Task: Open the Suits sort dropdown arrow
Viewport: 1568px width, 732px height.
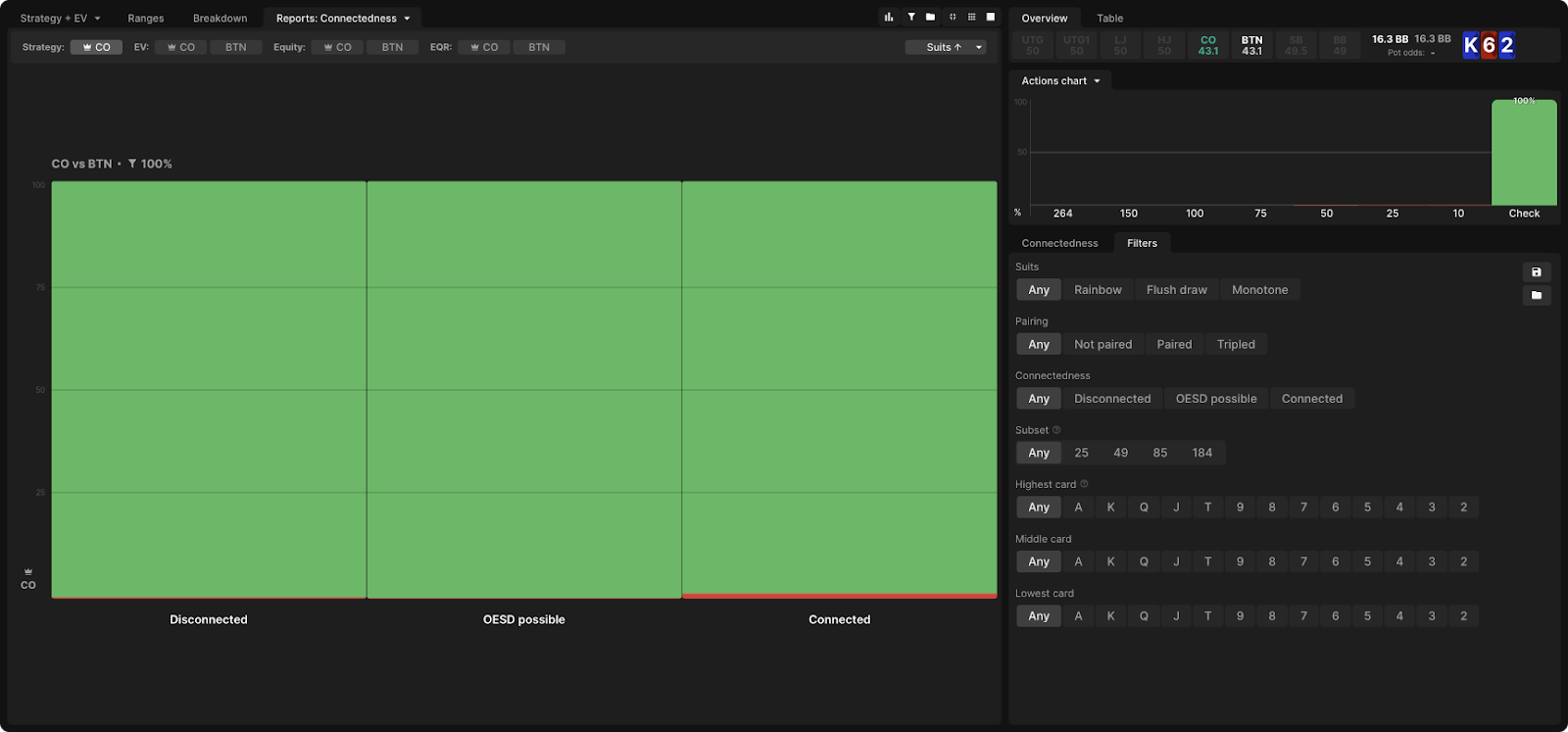Action: click(978, 47)
